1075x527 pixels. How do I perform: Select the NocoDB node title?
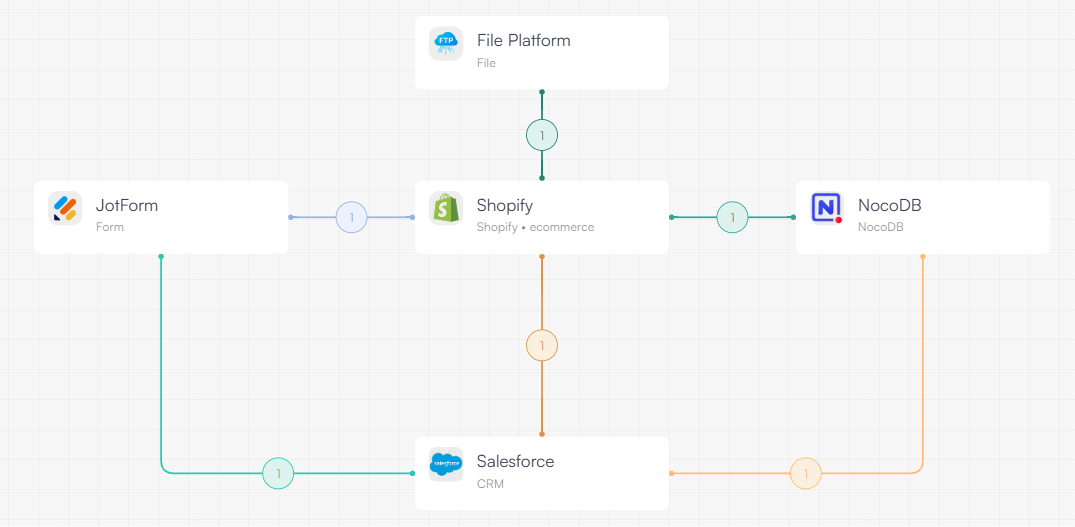(889, 206)
